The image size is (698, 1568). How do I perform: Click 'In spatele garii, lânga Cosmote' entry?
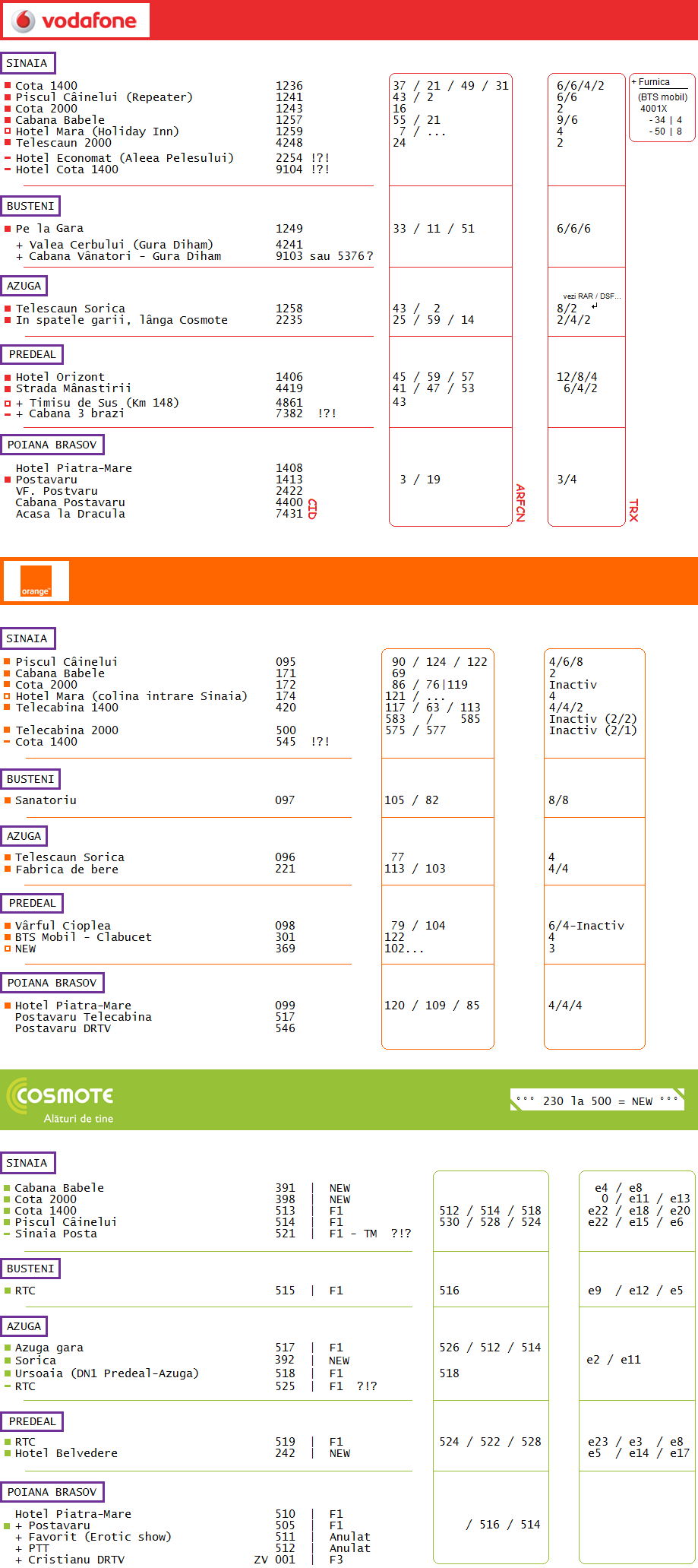point(122,320)
